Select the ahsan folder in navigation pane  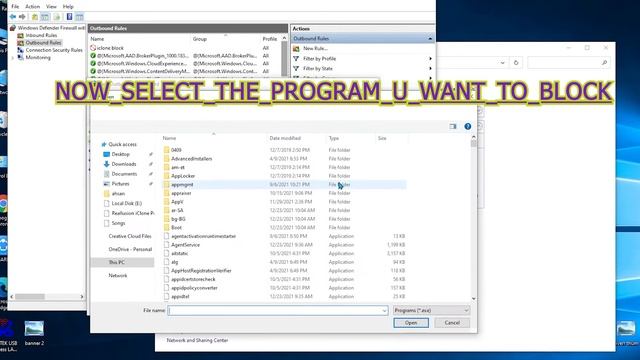click(118, 193)
